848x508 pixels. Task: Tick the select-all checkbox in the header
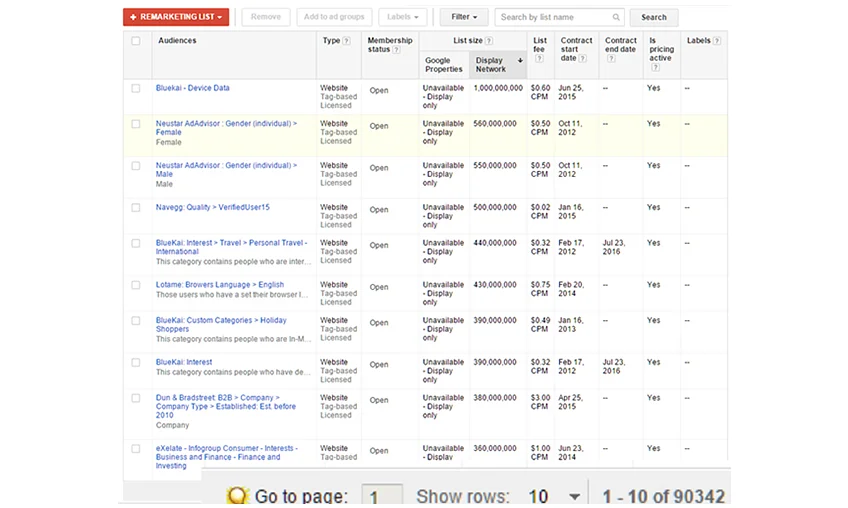pyautogui.click(x=136, y=41)
